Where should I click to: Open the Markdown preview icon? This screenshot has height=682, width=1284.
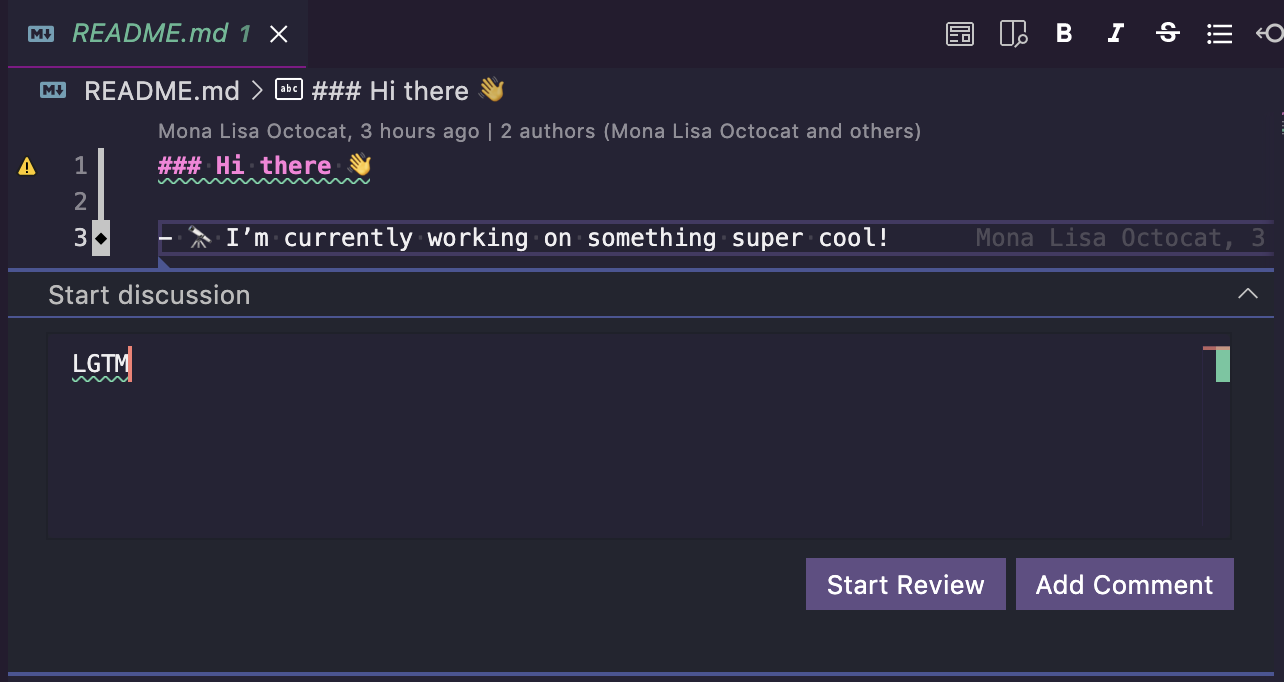pyautogui.click(x=959, y=33)
